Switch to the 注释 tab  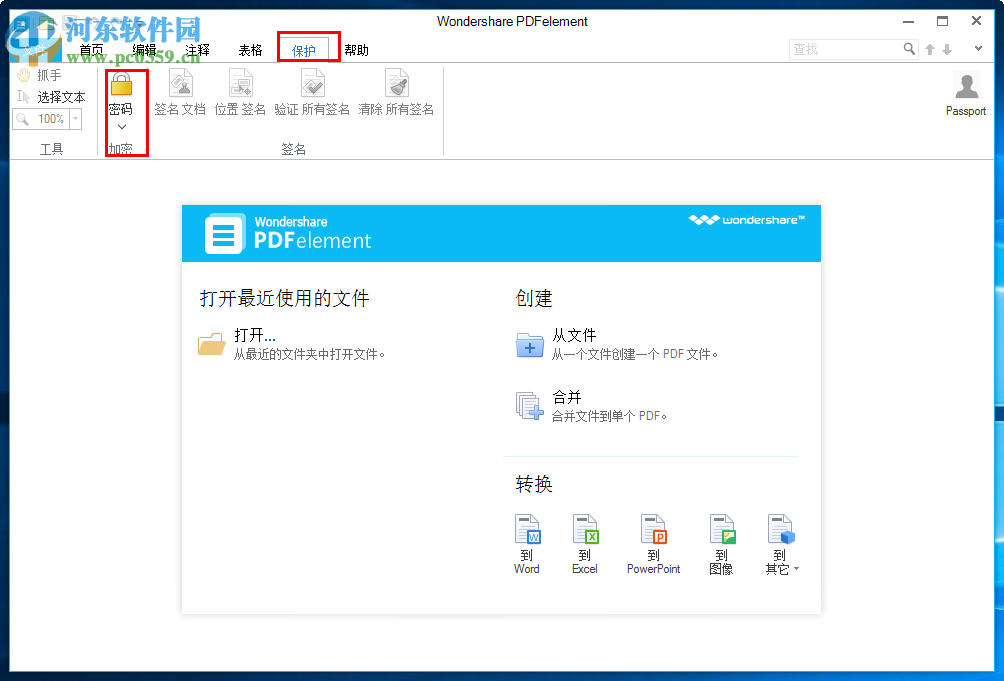click(x=197, y=47)
